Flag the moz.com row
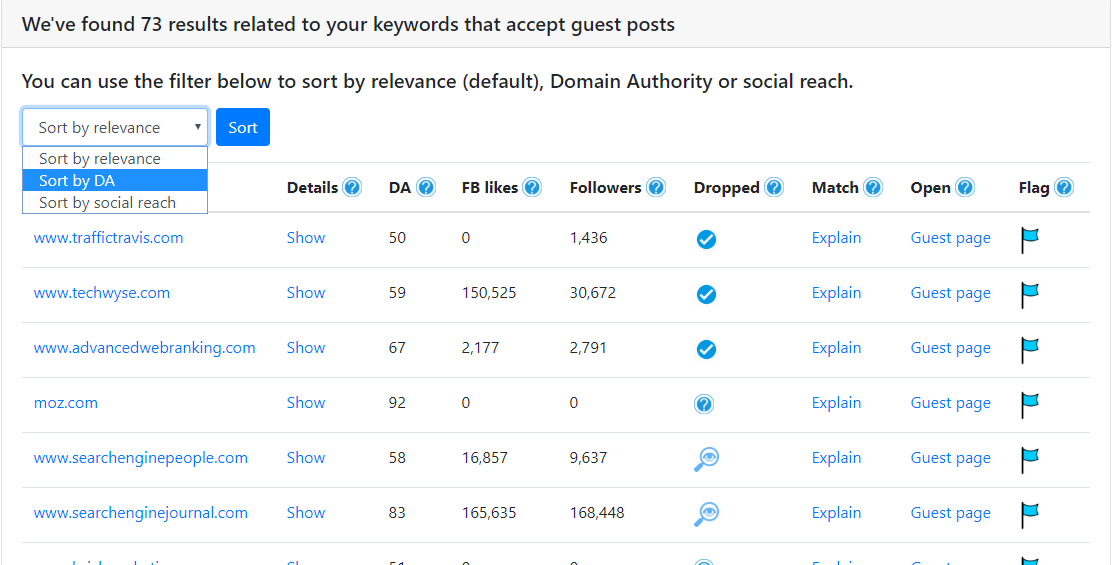 (1029, 404)
